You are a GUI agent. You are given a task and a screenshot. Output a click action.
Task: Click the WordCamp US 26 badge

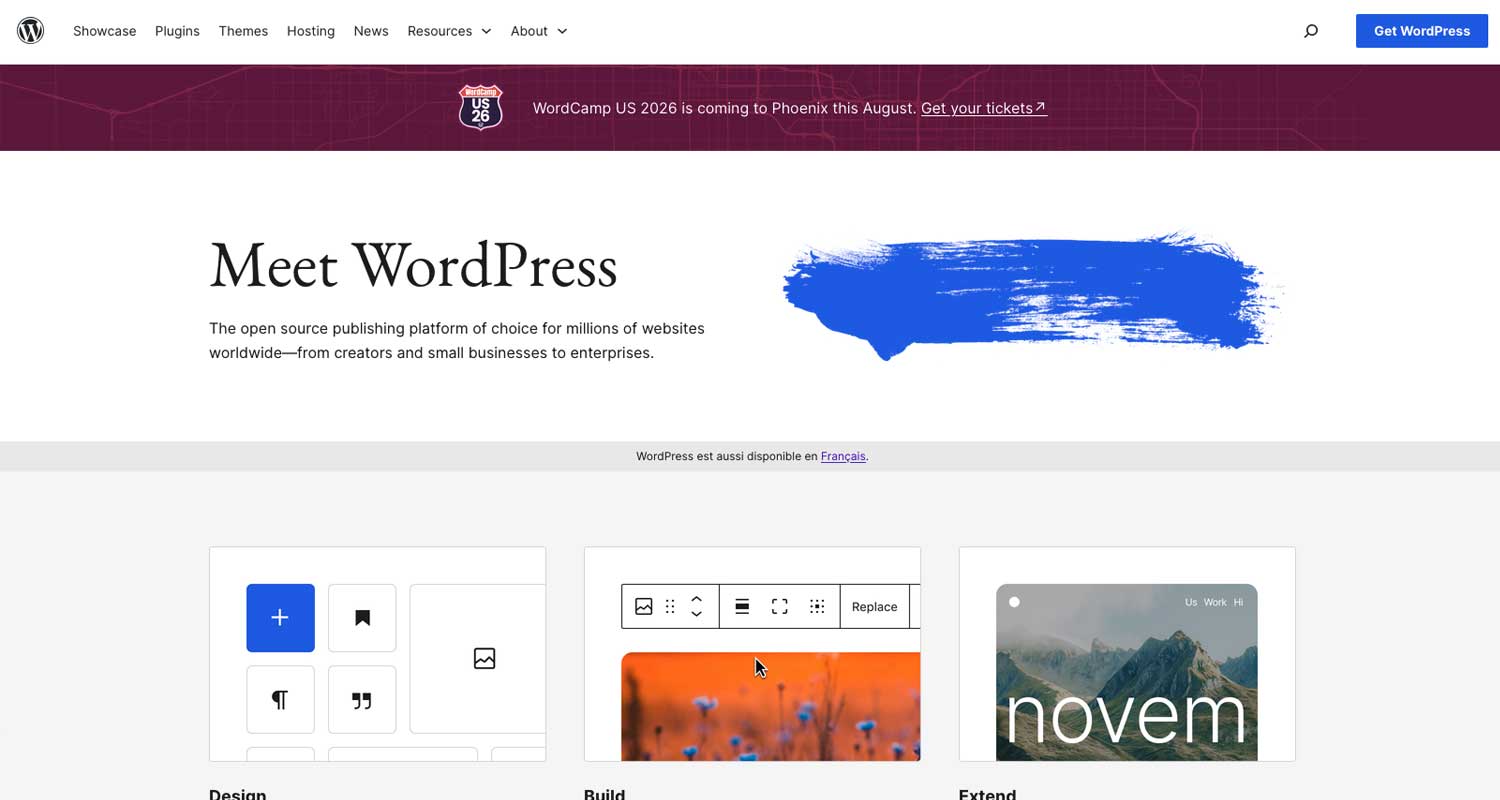pyautogui.click(x=480, y=107)
